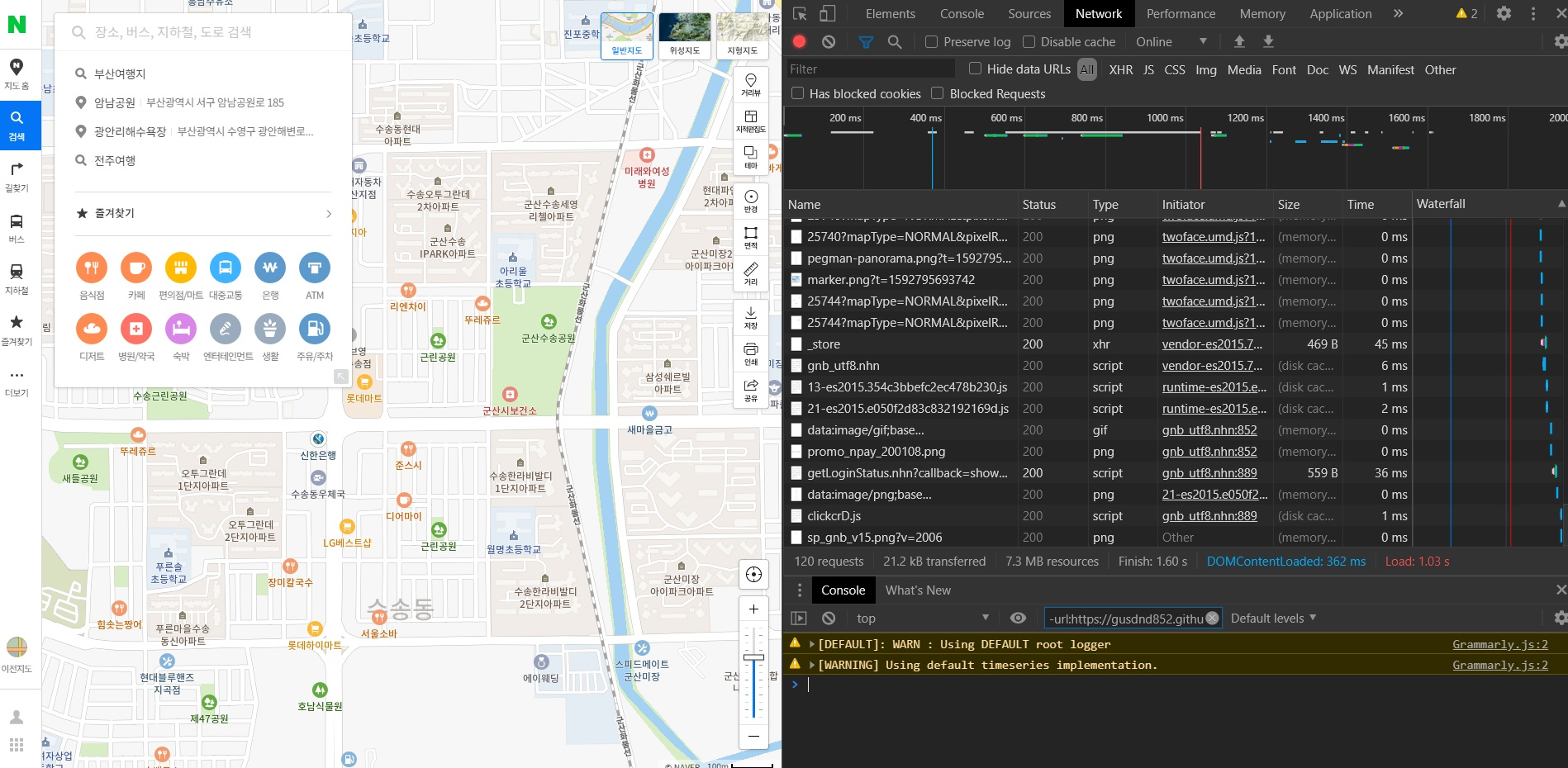Open the Online throttling dropdown

1171,42
